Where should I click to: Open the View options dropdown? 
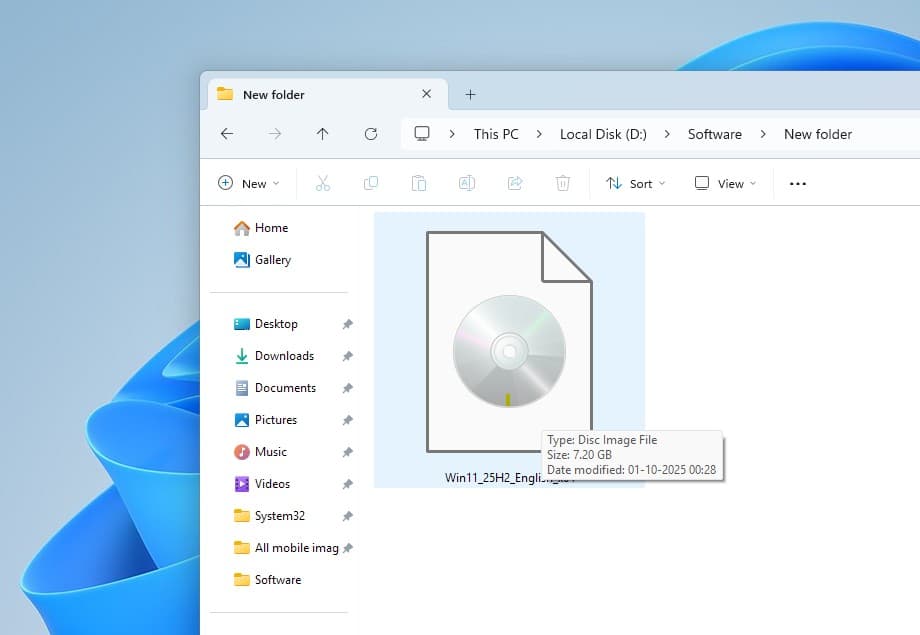(723, 183)
